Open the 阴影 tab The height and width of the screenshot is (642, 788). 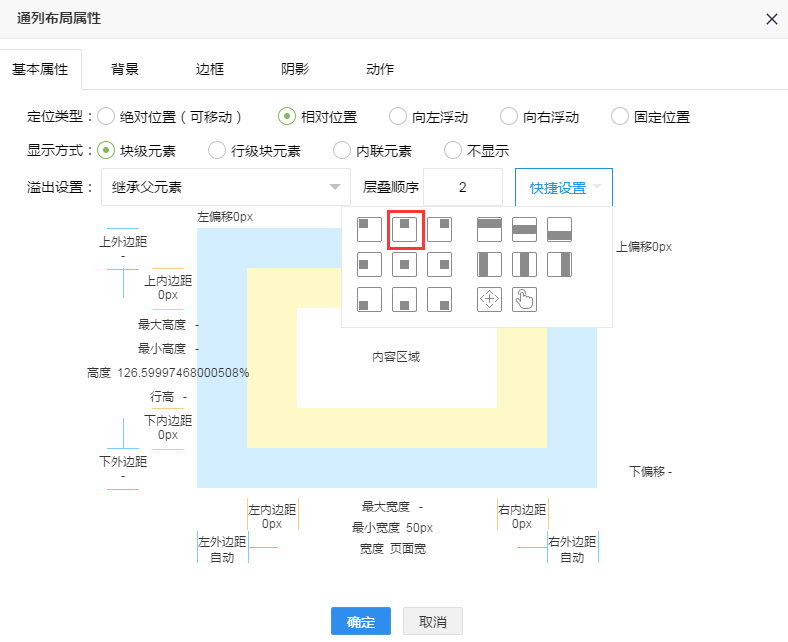click(x=295, y=70)
